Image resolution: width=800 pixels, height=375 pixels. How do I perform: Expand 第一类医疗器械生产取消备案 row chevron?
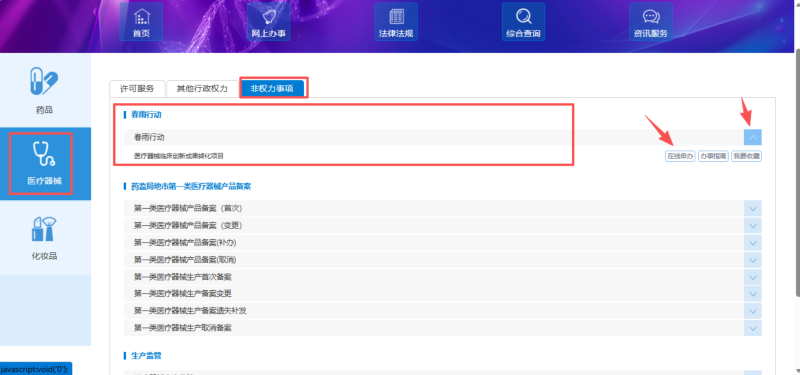click(x=753, y=328)
